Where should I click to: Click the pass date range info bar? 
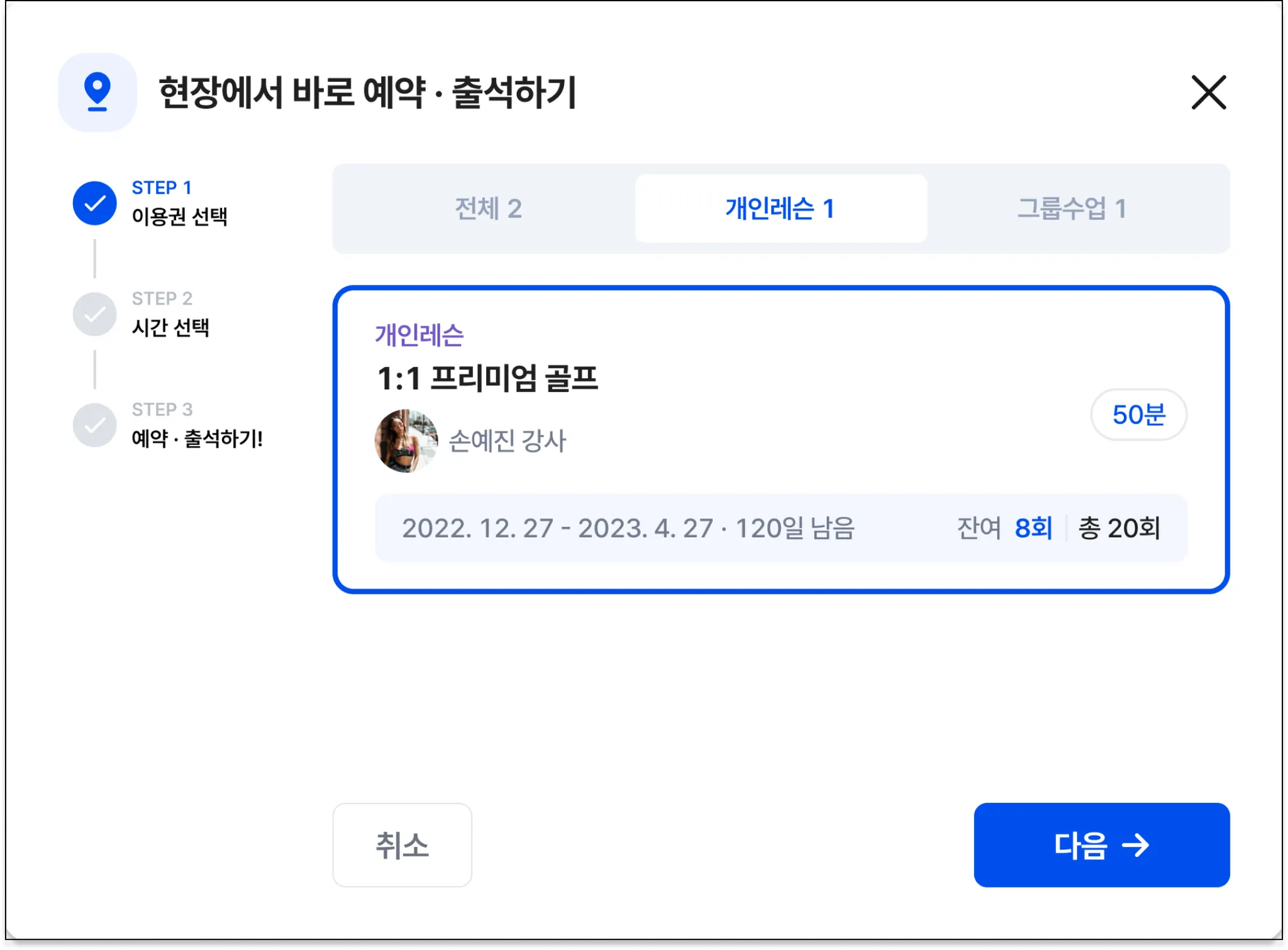pos(629,528)
